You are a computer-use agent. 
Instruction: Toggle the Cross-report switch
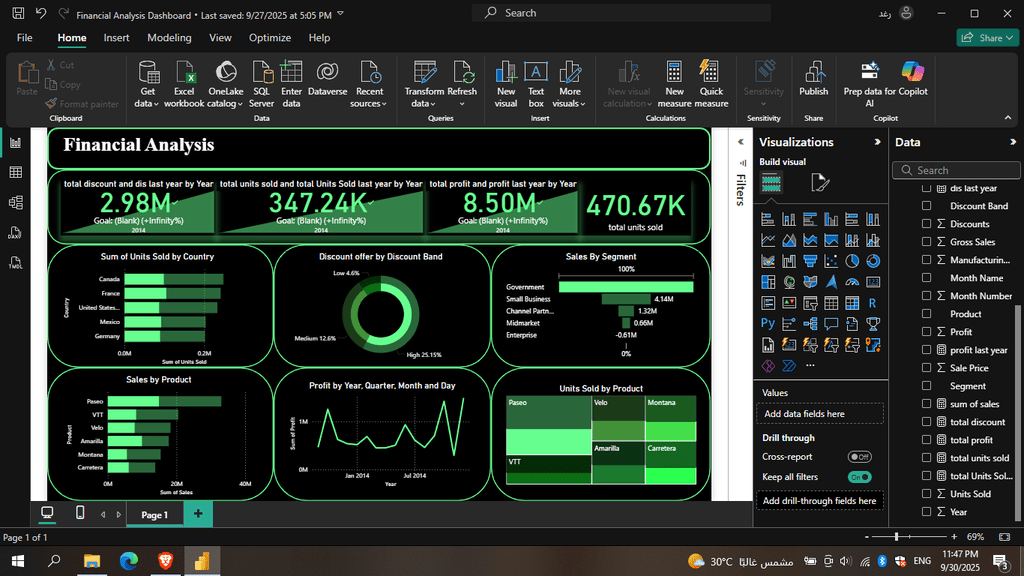(x=859, y=457)
